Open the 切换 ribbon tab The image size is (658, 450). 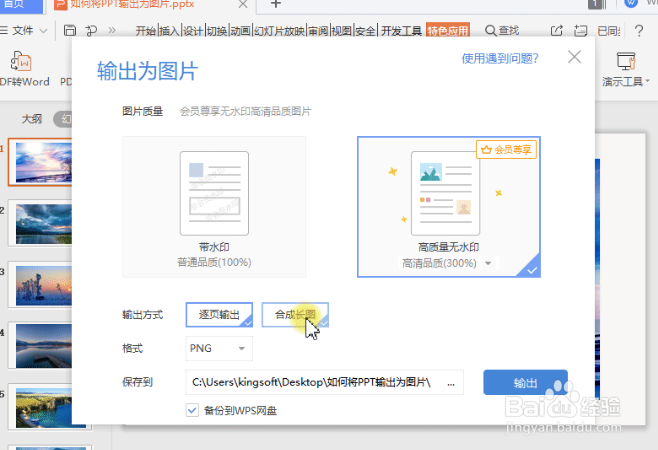click(217, 31)
